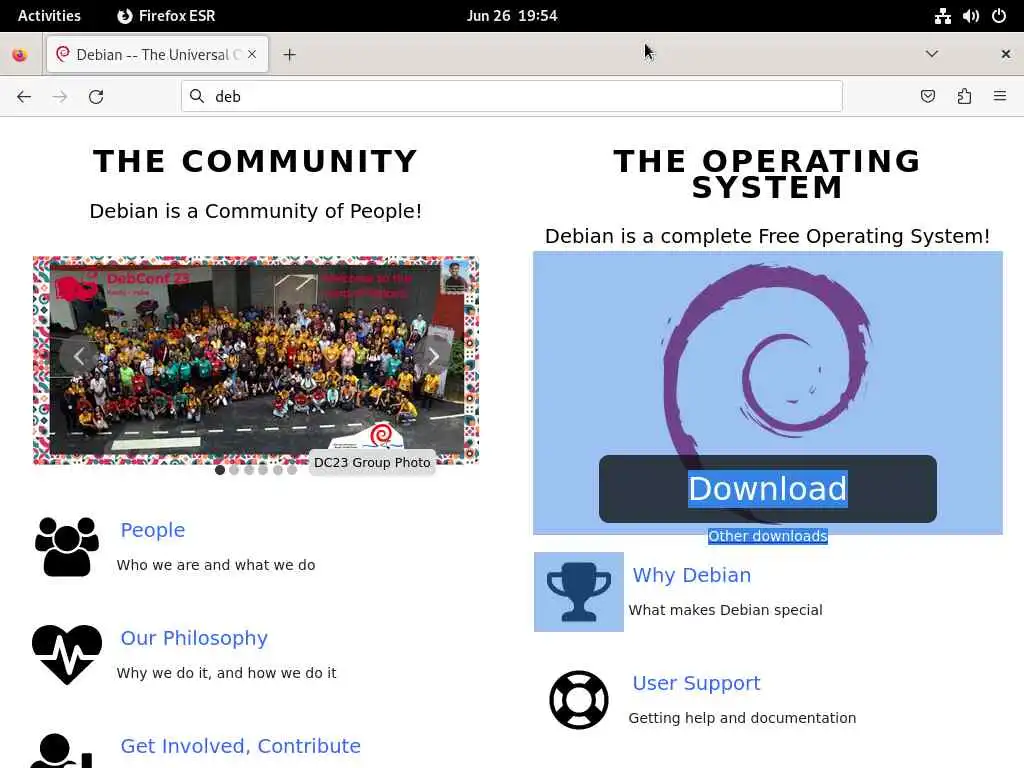This screenshot has width=1024, height=768.
Task: Select the second carousel indicator dot
Action: [234, 470]
